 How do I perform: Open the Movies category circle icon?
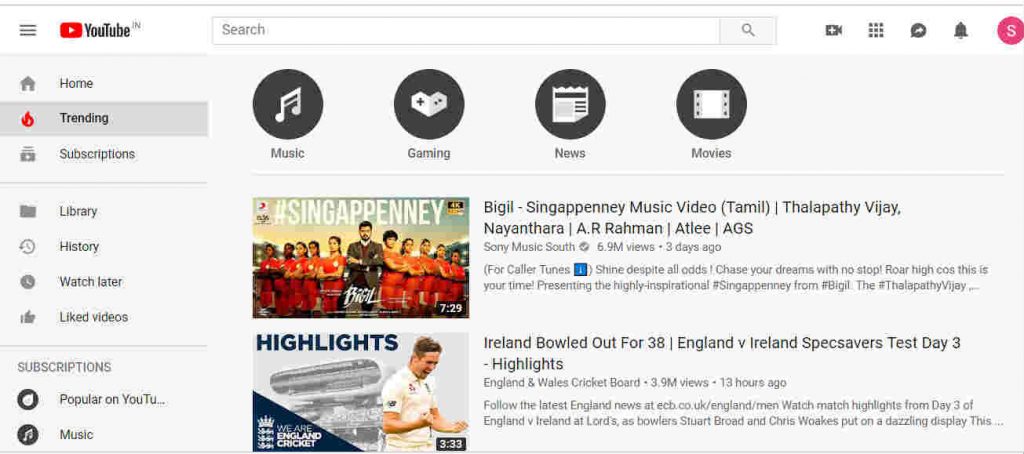click(x=711, y=105)
